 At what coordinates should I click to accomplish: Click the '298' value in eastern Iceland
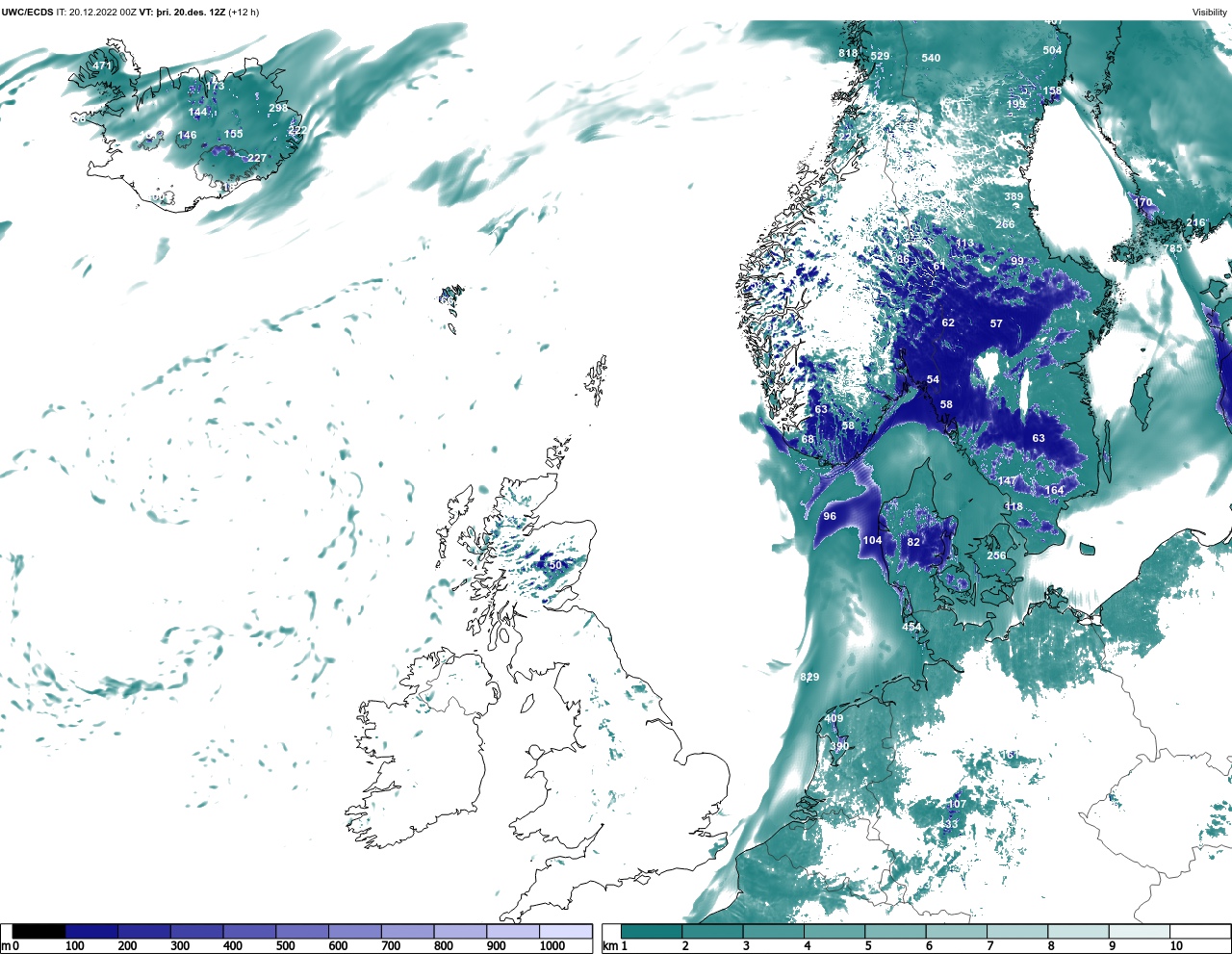[278, 108]
